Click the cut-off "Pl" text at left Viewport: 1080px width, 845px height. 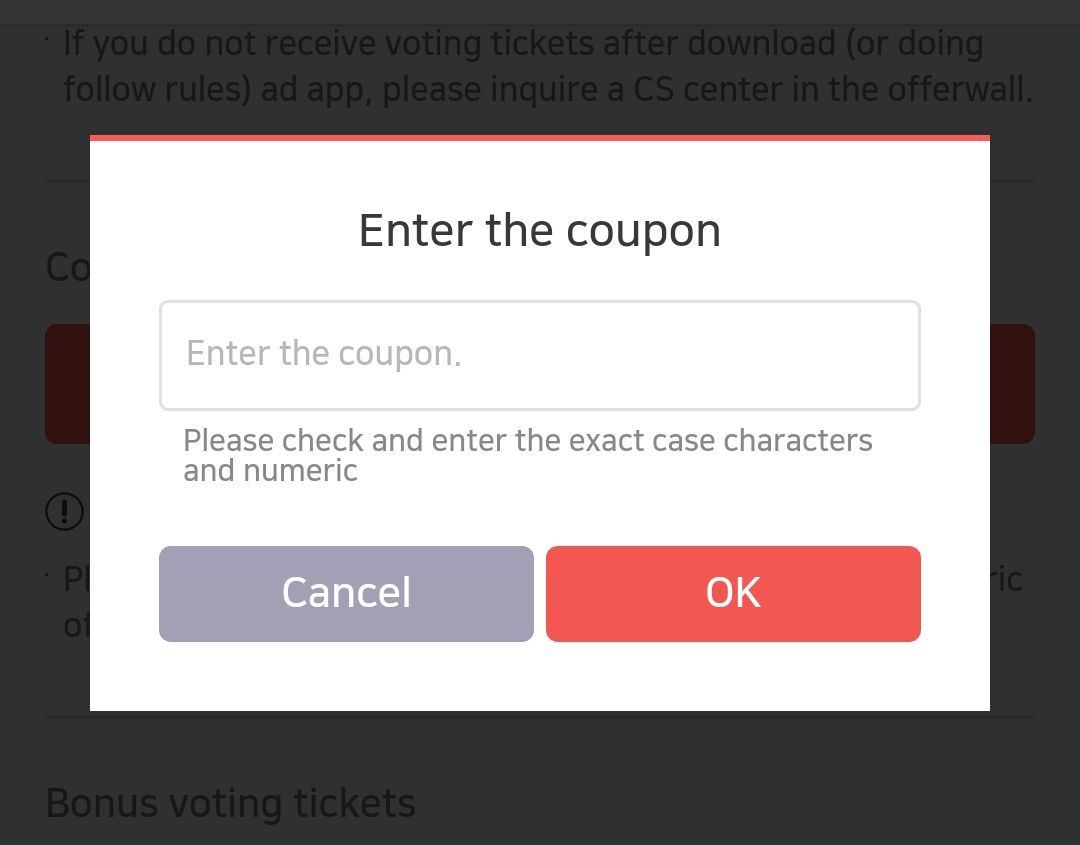pyautogui.click(x=76, y=580)
